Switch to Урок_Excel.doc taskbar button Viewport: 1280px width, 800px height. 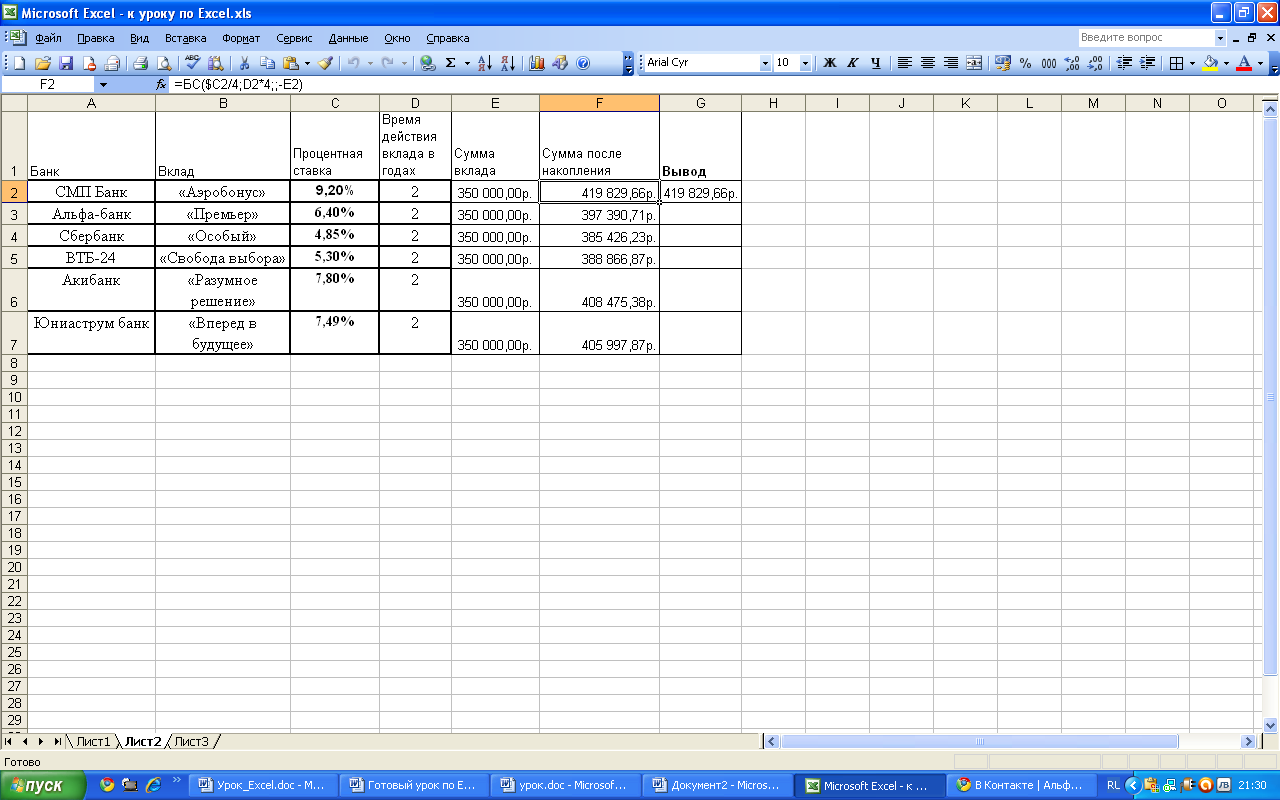pyautogui.click(x=263, y=785)
